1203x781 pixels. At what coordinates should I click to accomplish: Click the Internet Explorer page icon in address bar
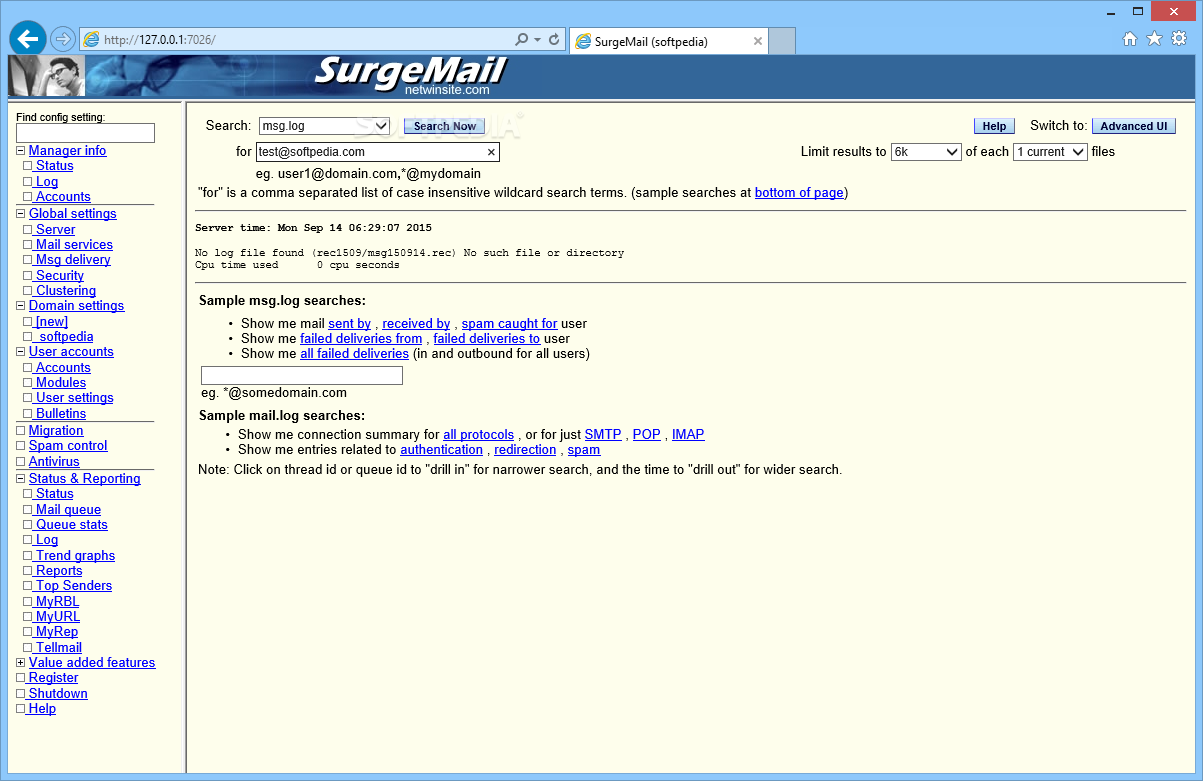[x=91, y=40]
